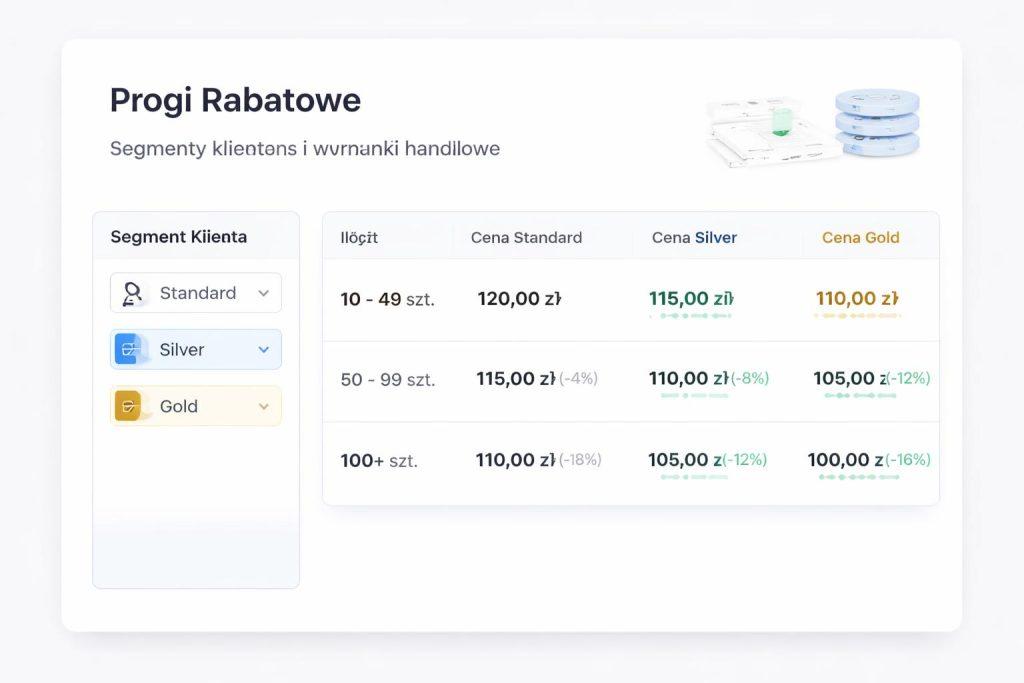Click the green 115,00 zł Silver price
The image size is (1024, 683).
click(691, 298)
